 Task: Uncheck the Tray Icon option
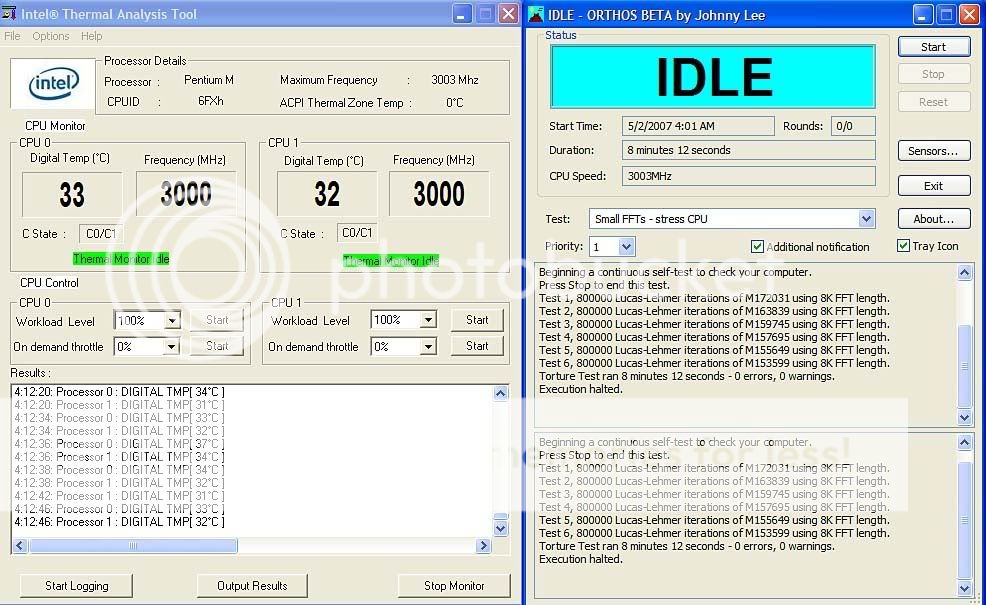click(x=903, y=246)
